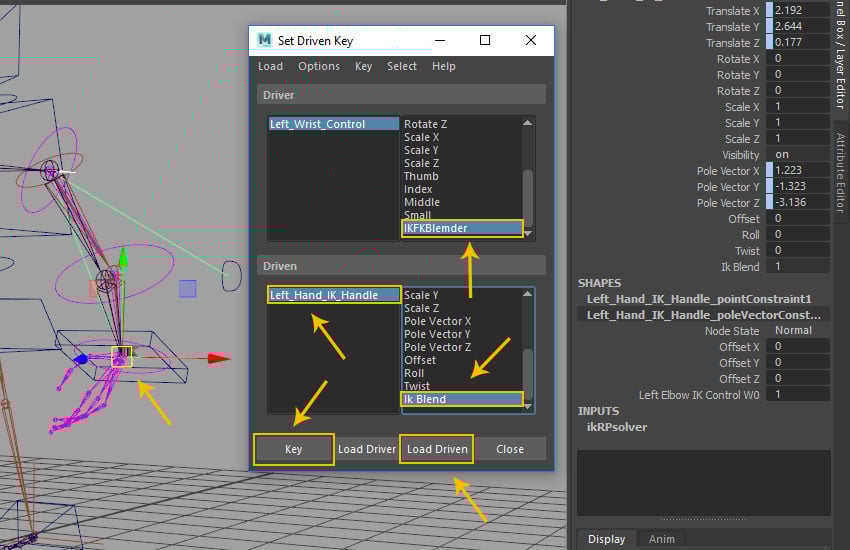850x550 pixels.
Task: Click the Translate X value field
Action: [798, 11]
